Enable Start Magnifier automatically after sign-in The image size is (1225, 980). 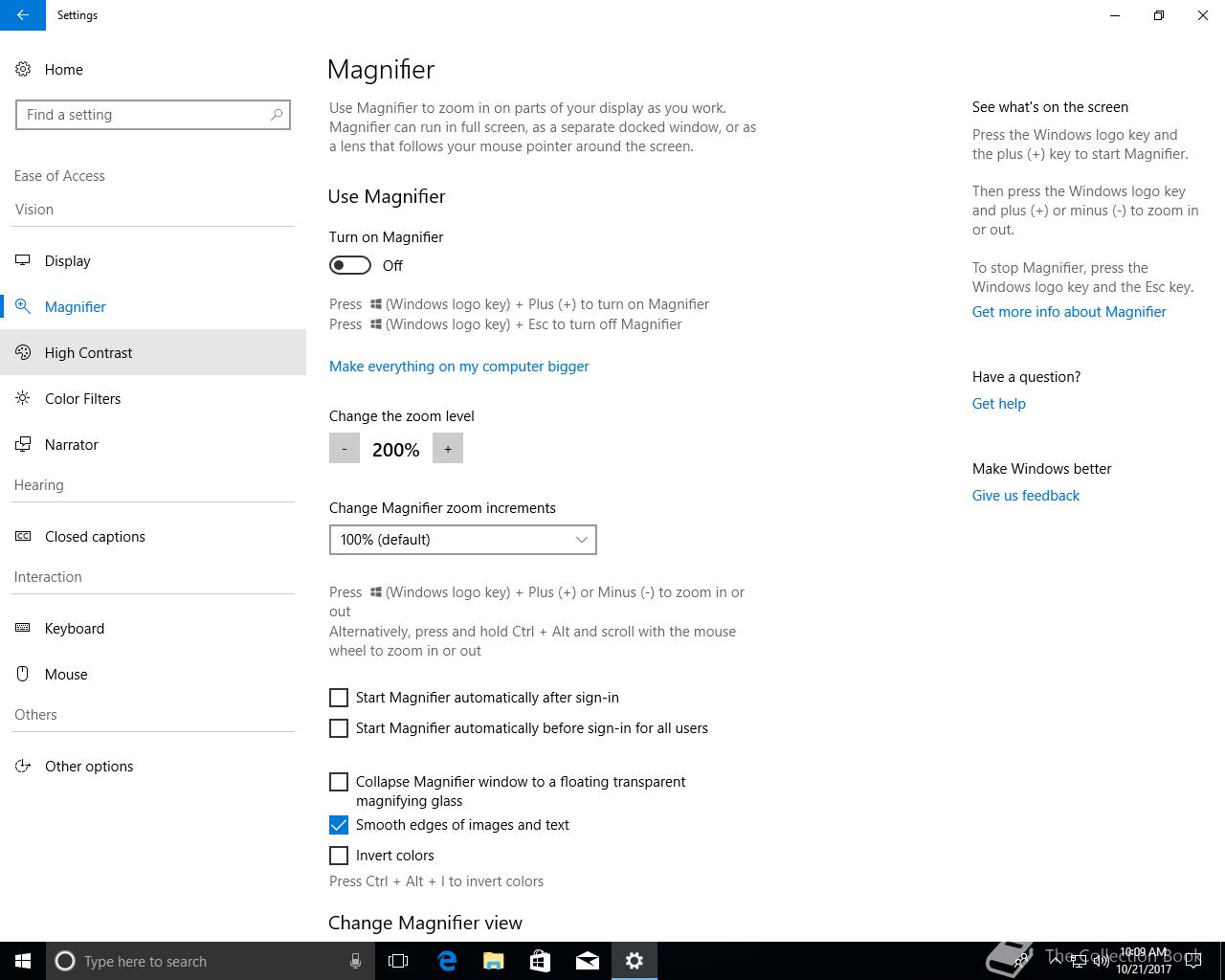coord(339,698)
